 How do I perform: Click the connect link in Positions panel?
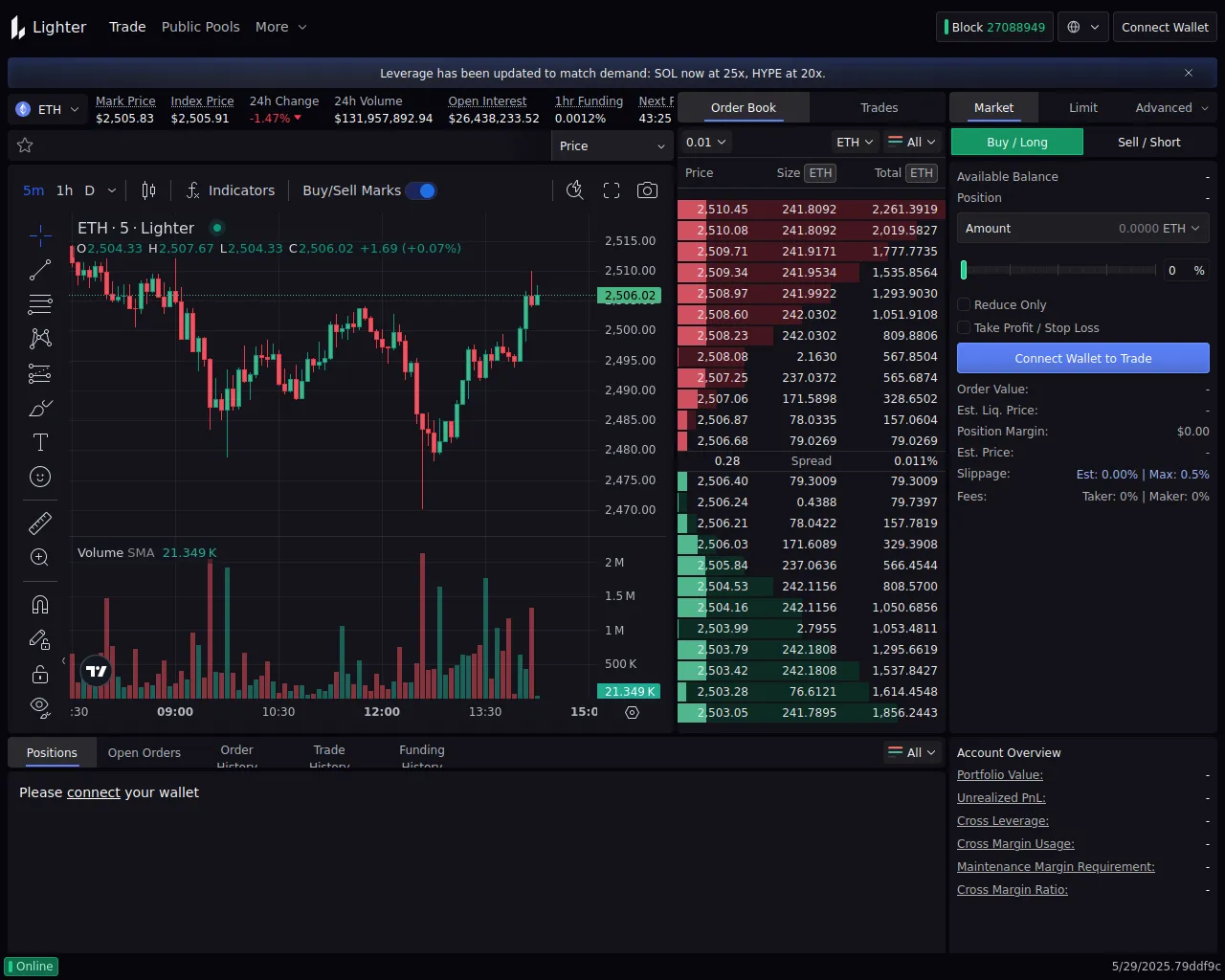pos(94,792)
